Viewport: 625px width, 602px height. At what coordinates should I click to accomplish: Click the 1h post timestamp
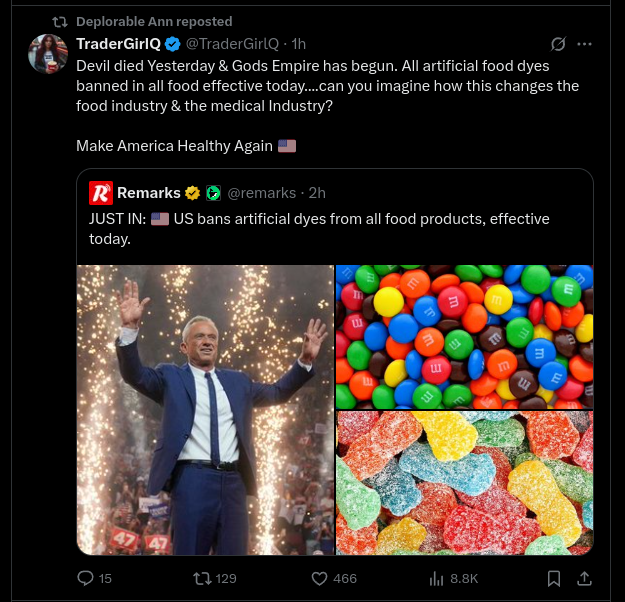(298, 44)
